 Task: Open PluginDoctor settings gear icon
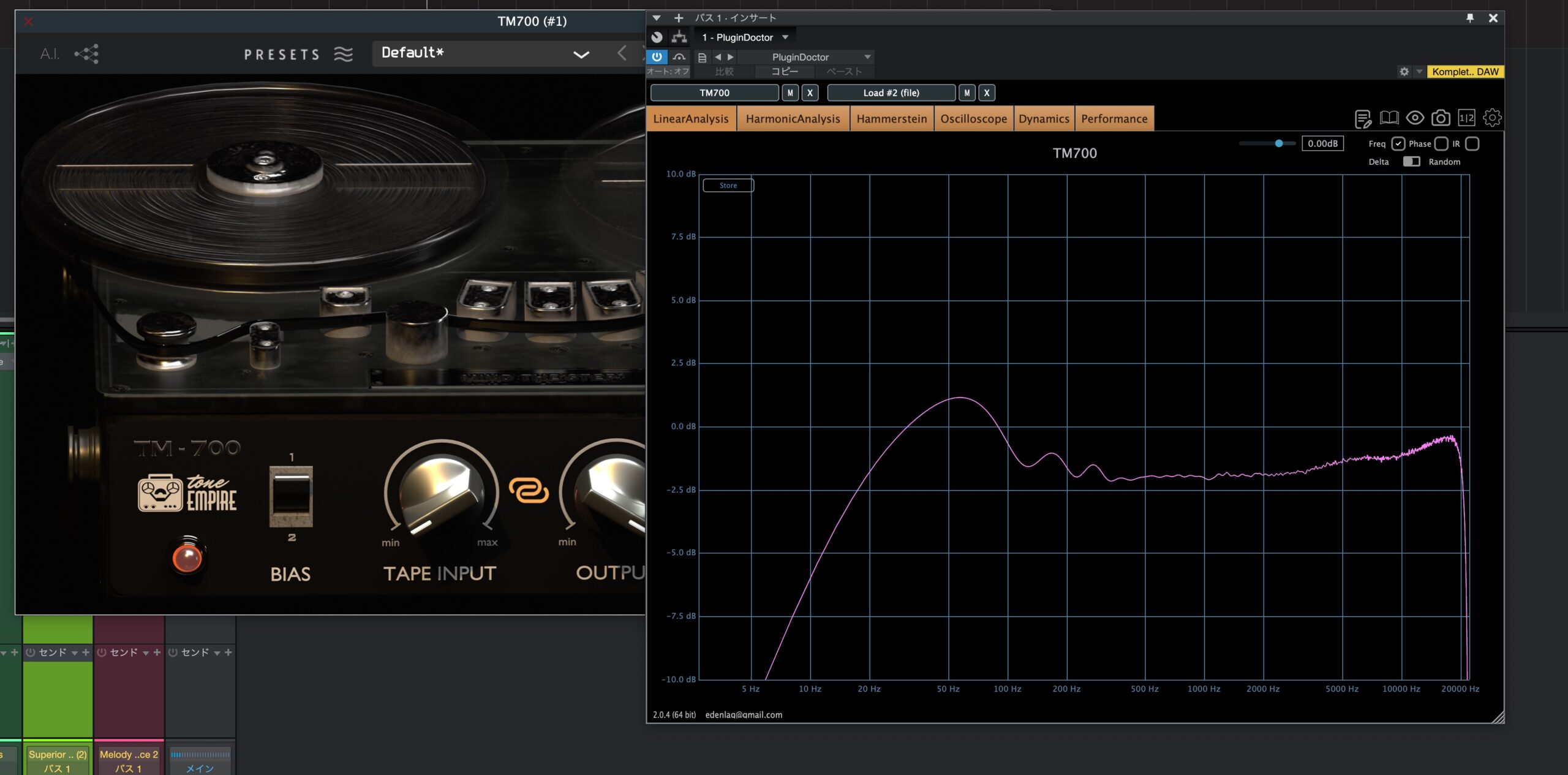coord(1492,118)
